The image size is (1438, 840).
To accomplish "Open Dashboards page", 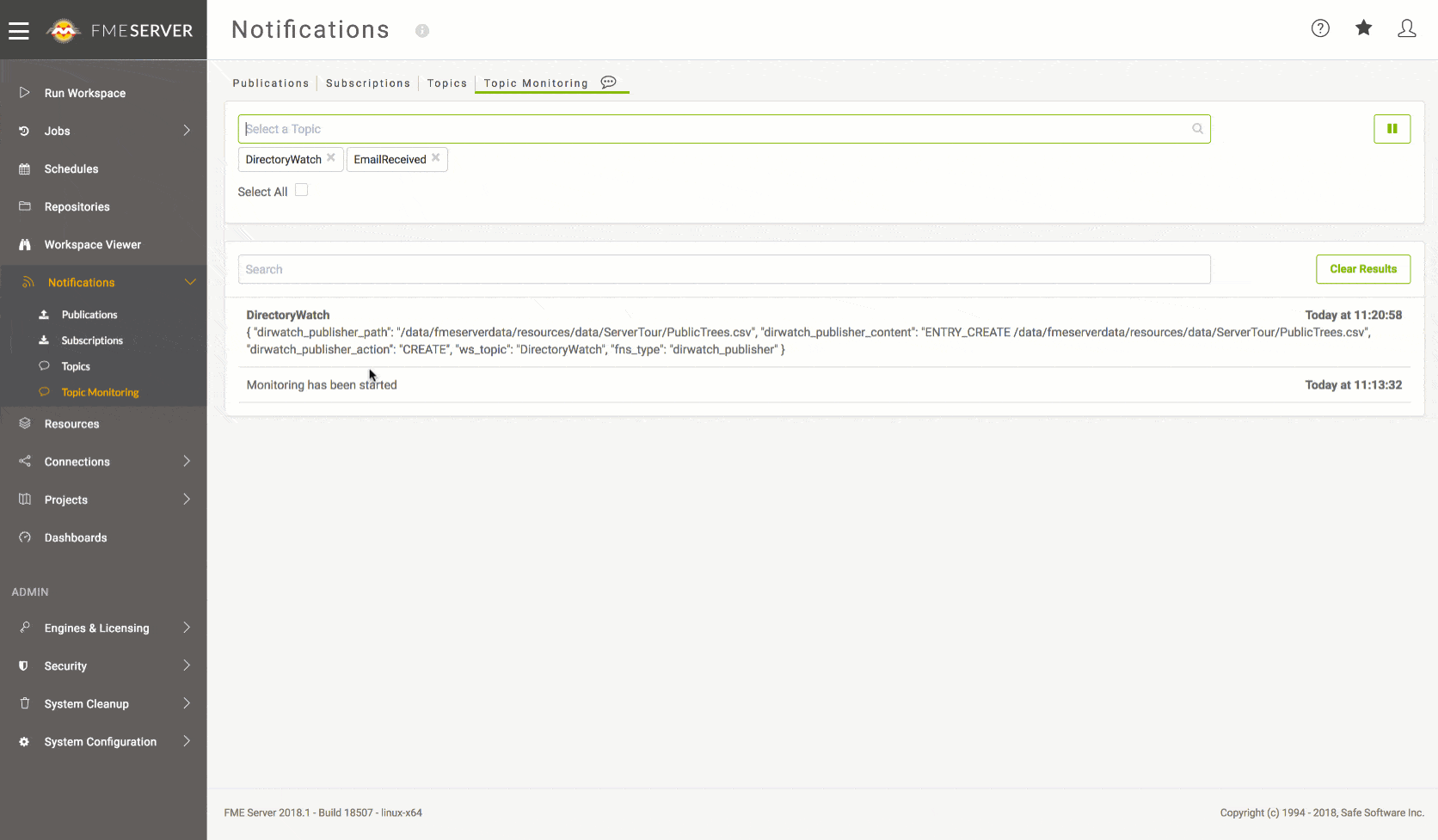I will click(x=76, y=537).
